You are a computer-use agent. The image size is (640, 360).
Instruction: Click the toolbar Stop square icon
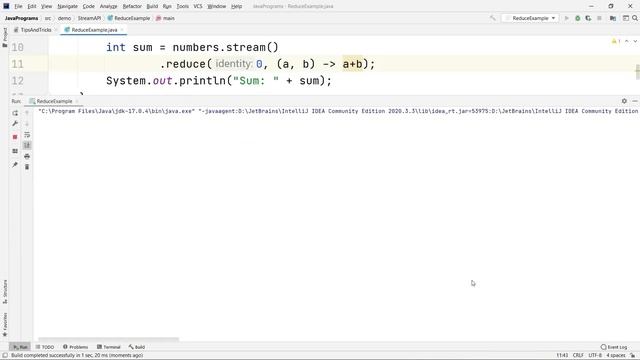599,18
